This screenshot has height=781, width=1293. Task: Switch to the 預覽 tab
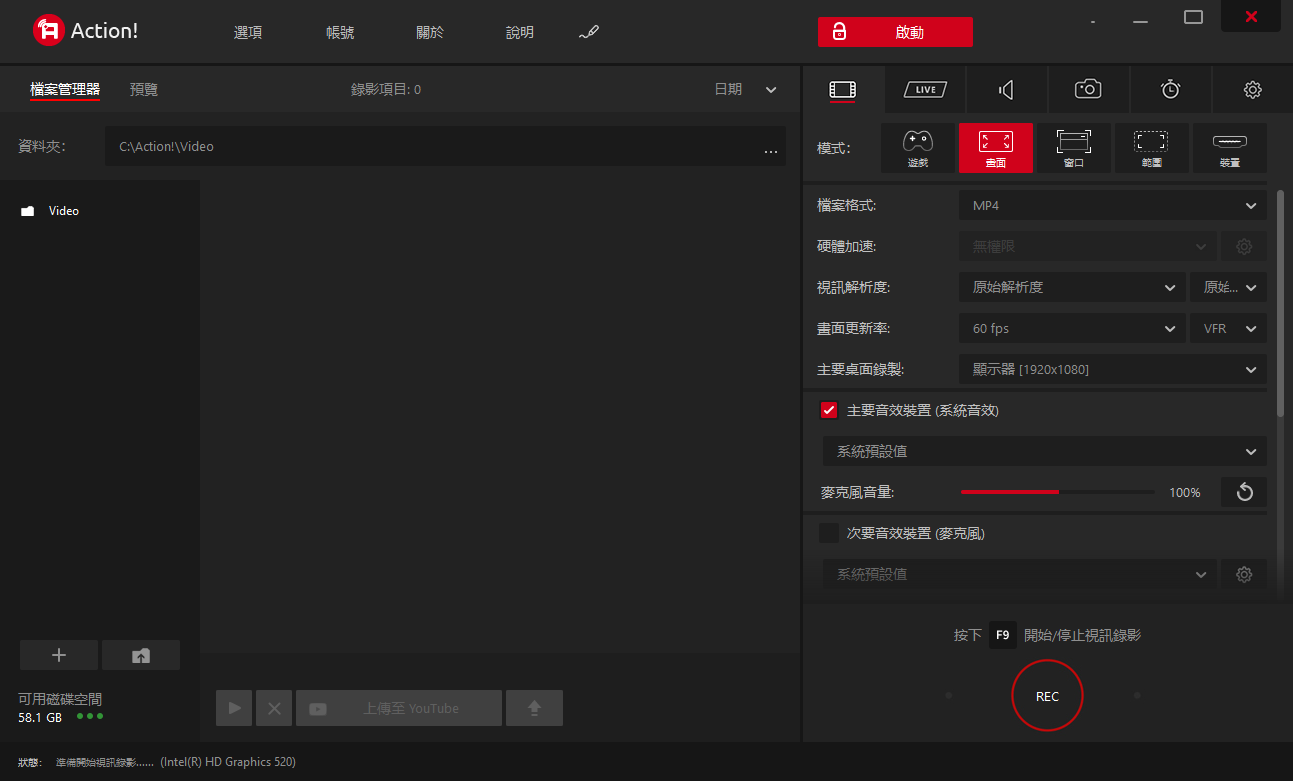pos(144,89)
